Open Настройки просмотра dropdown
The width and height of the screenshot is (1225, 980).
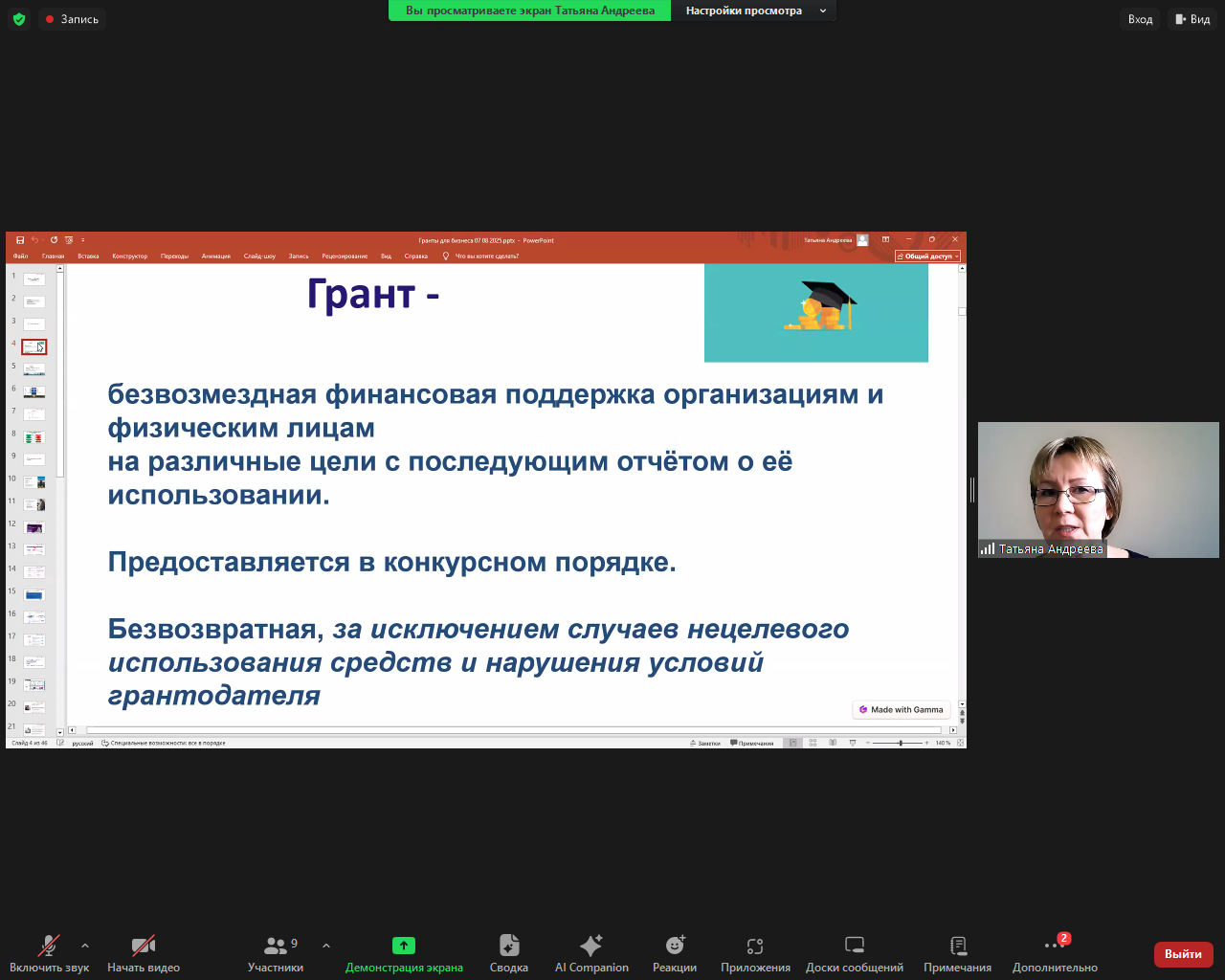pyautogui.click(x=755, y=11)
